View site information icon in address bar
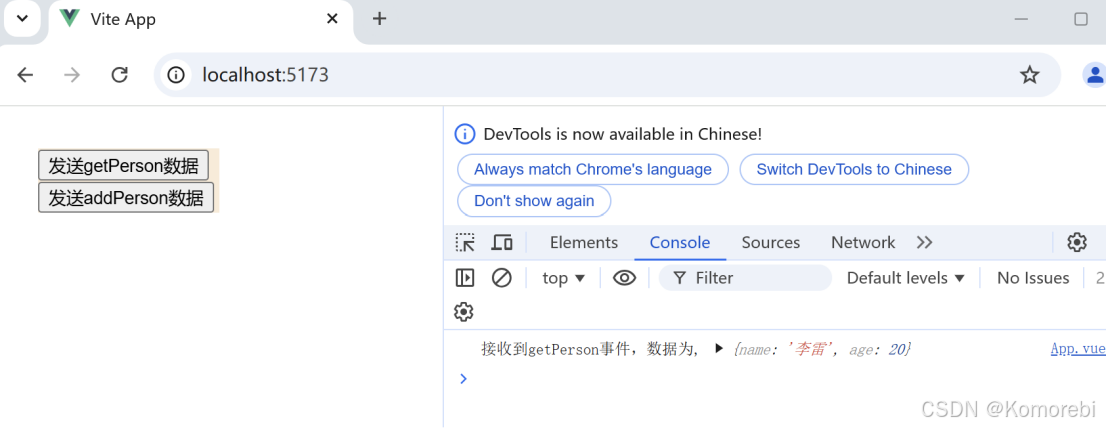Image resolution: width=1107 pixels, height=429 pixels. tap(176, 75)
